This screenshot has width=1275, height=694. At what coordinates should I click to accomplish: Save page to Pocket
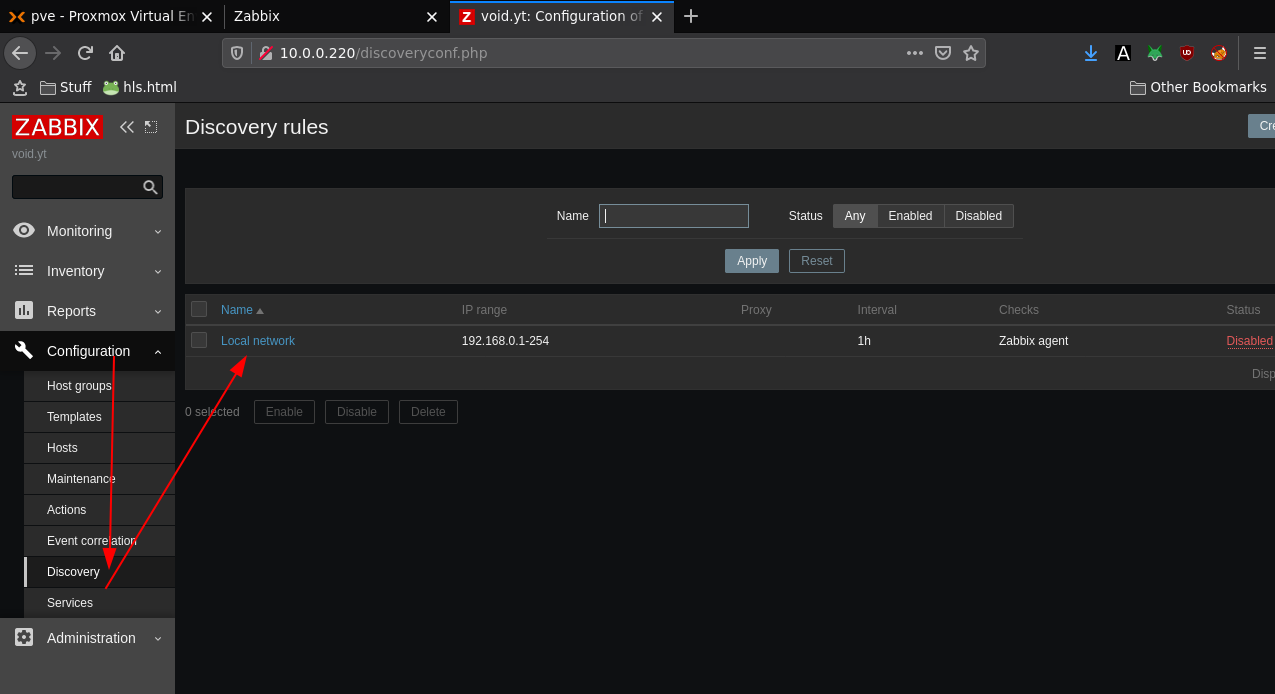click(x=943, y=53)
